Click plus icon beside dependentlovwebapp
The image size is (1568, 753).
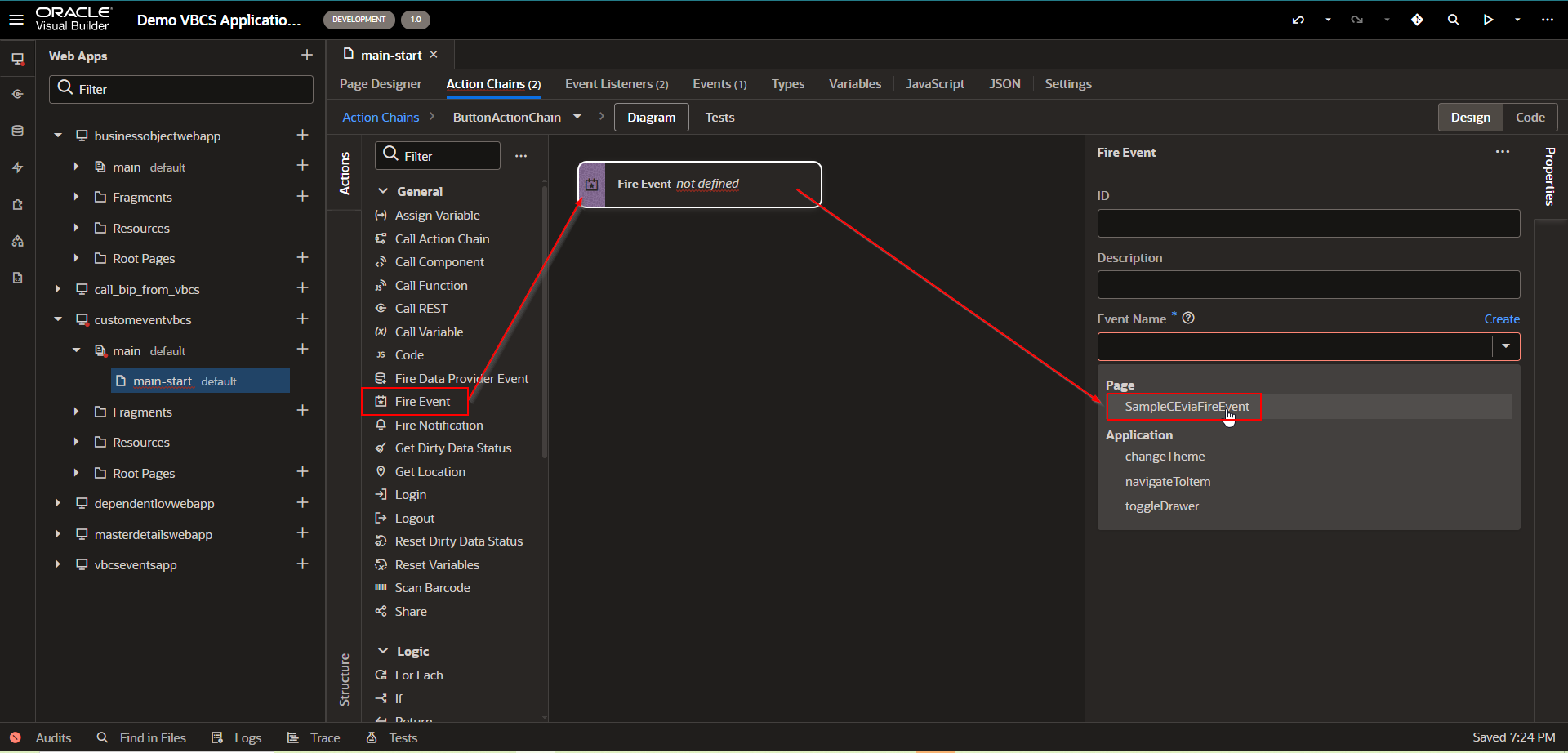pyautogui.click(x=302, y=502)
